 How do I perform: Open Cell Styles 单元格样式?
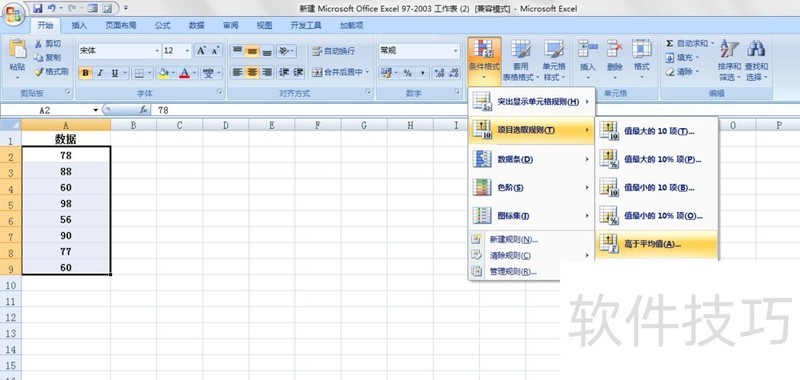coord(554,60)
